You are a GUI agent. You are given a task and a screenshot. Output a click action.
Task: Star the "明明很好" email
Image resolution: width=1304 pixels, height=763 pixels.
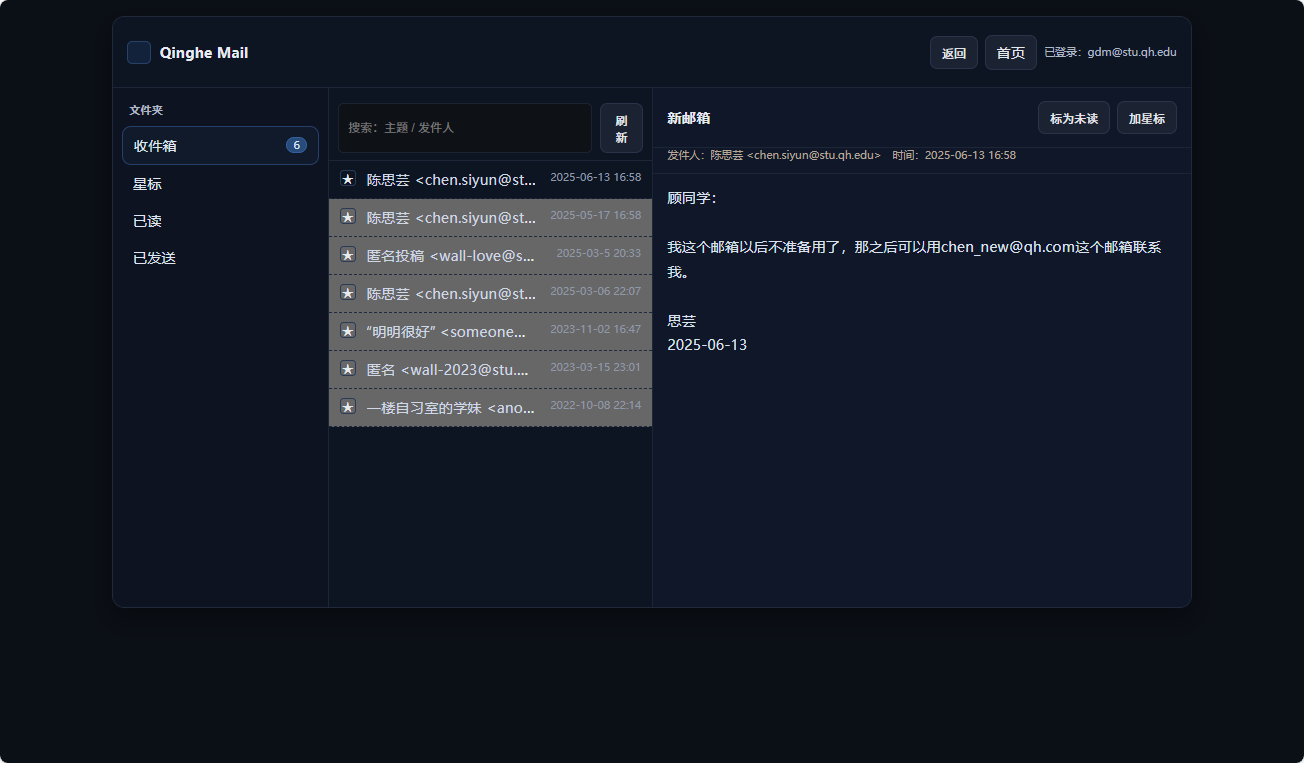[348, 331]
